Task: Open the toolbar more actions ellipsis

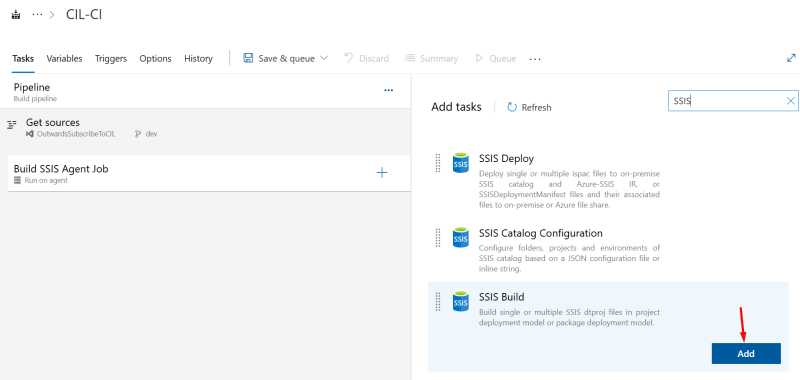Action: (x=535, y=59)
